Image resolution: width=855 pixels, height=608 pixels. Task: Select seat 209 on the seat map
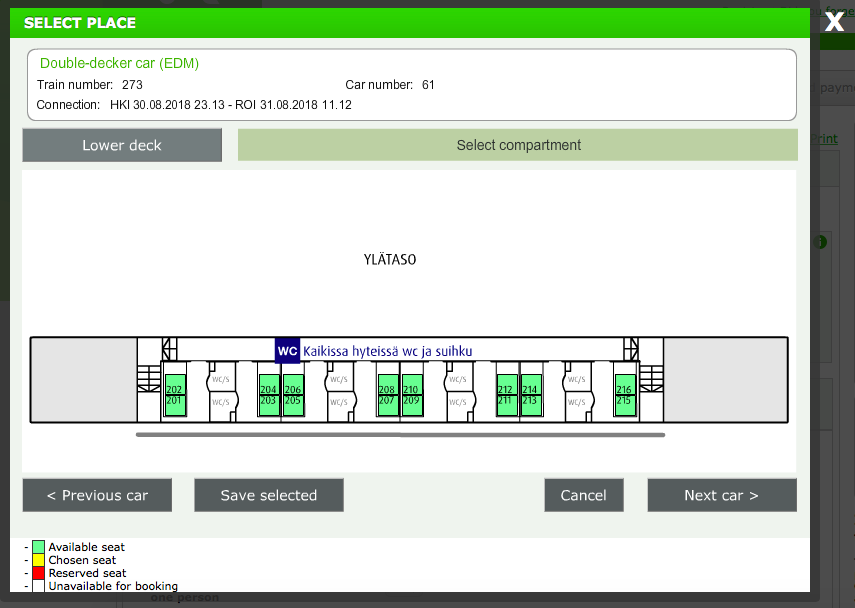click(411, 401)
